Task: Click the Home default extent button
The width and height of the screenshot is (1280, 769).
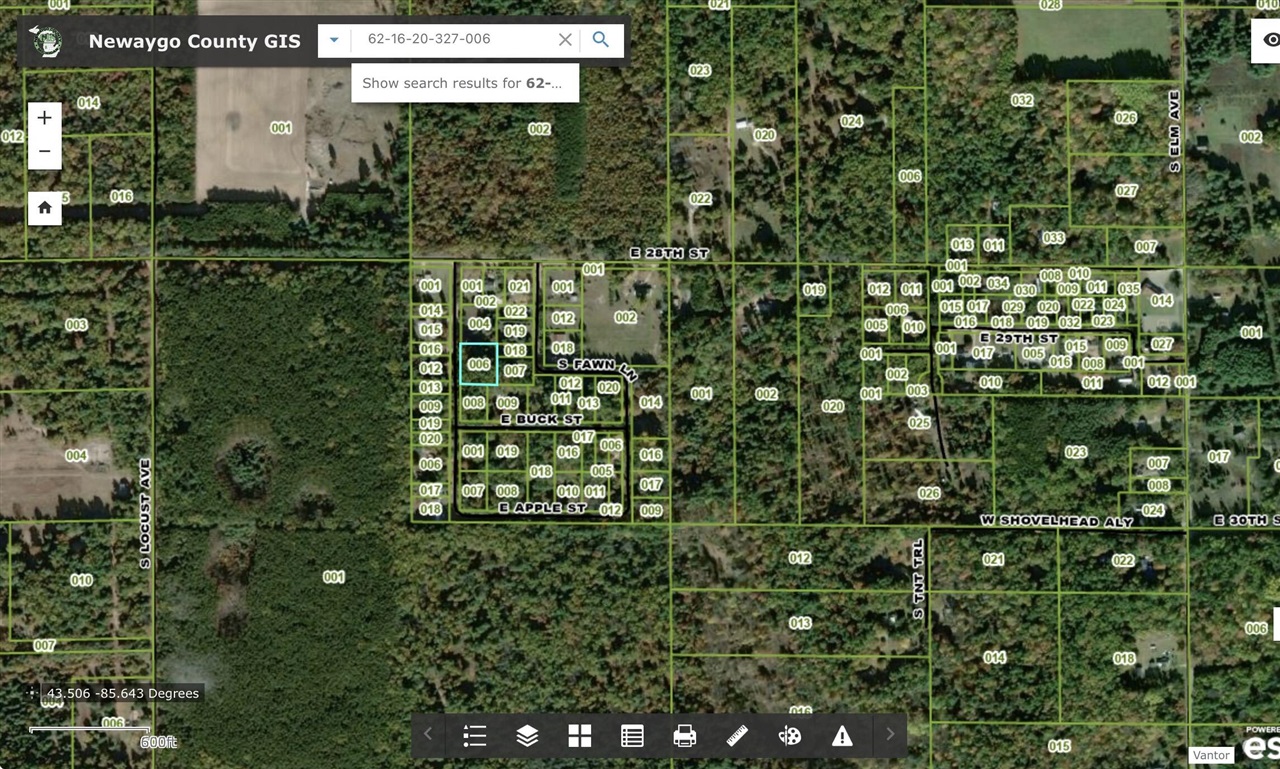Action: point(44,207)
